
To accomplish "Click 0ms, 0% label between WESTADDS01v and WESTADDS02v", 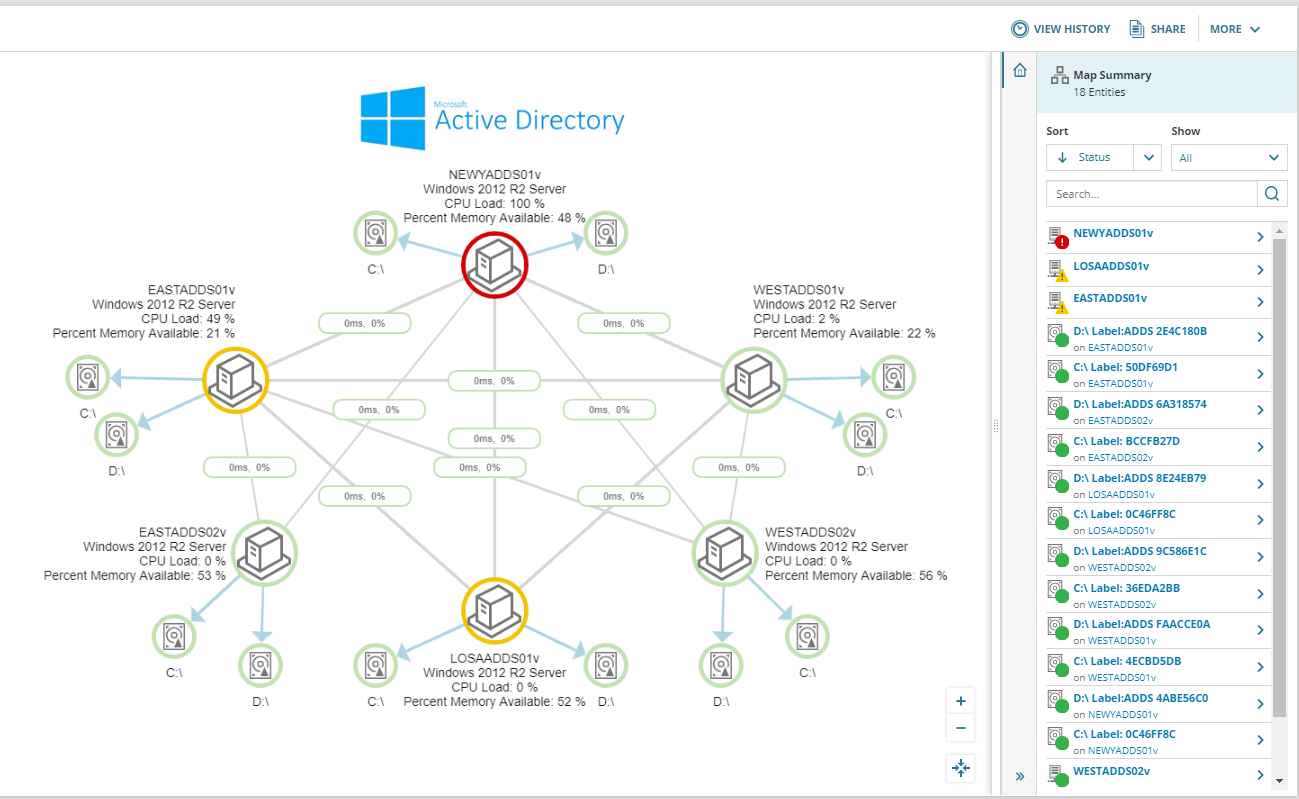I will point(740,467).
